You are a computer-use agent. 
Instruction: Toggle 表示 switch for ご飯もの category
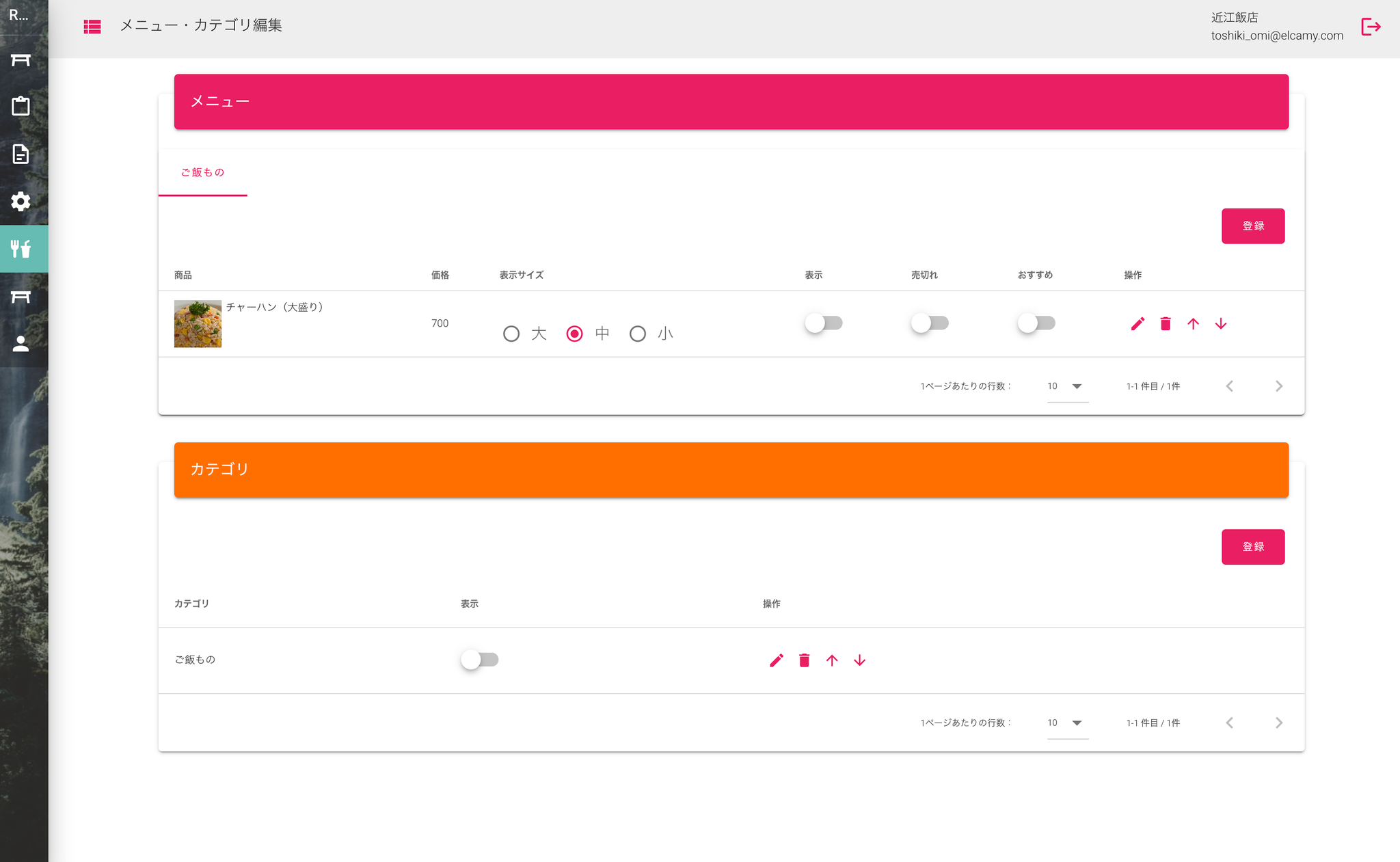[x=479, y=660]
